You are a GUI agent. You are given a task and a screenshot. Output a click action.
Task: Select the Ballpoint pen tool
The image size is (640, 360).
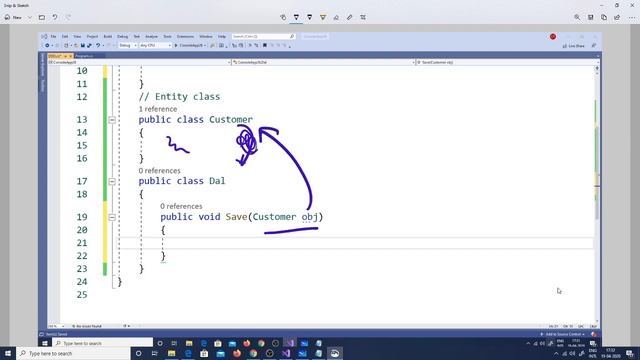[296, 18]
